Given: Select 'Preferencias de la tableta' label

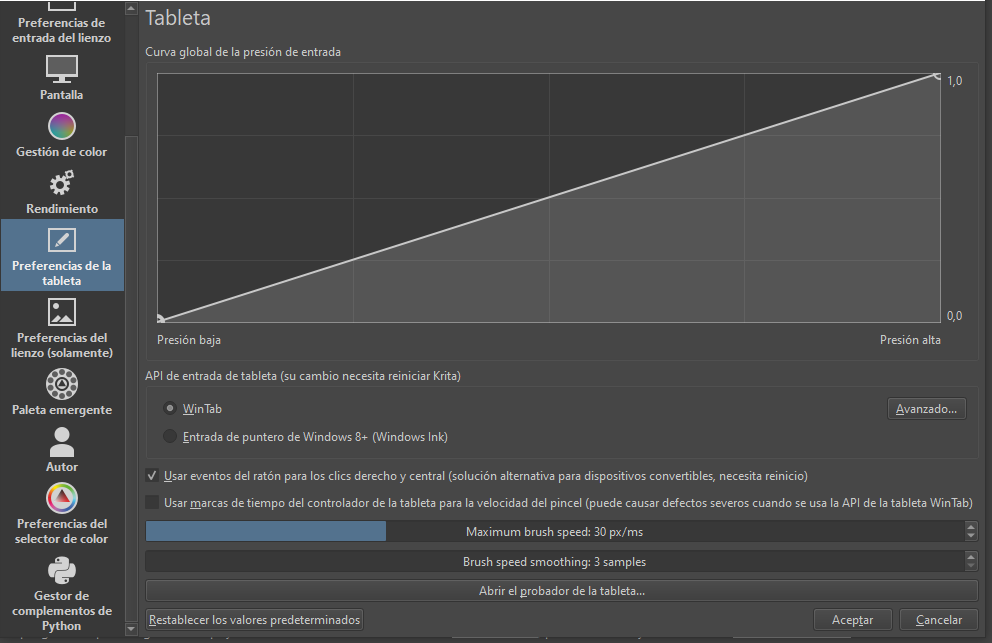Looking at the screenshot, I should point(61,273).
